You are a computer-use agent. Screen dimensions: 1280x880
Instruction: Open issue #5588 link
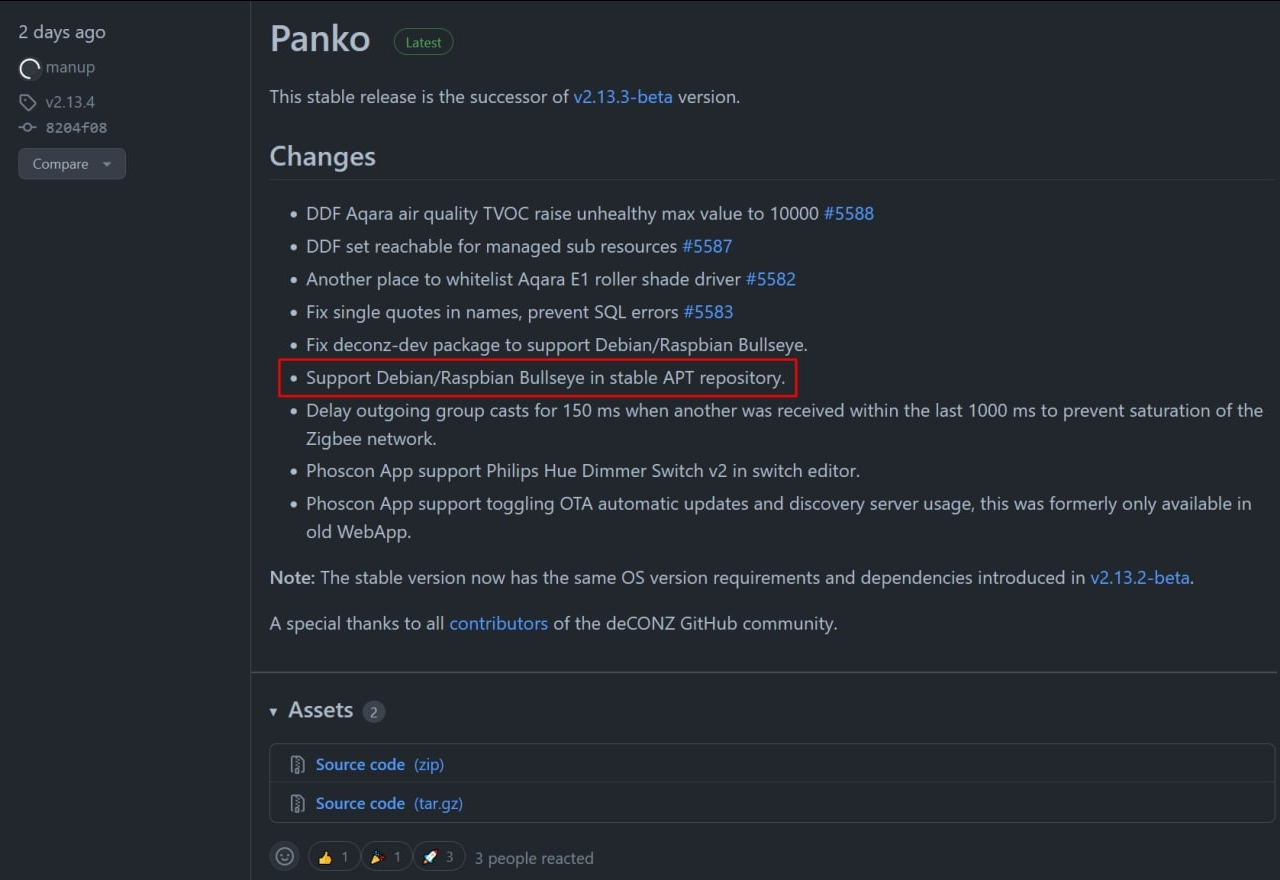849,214
